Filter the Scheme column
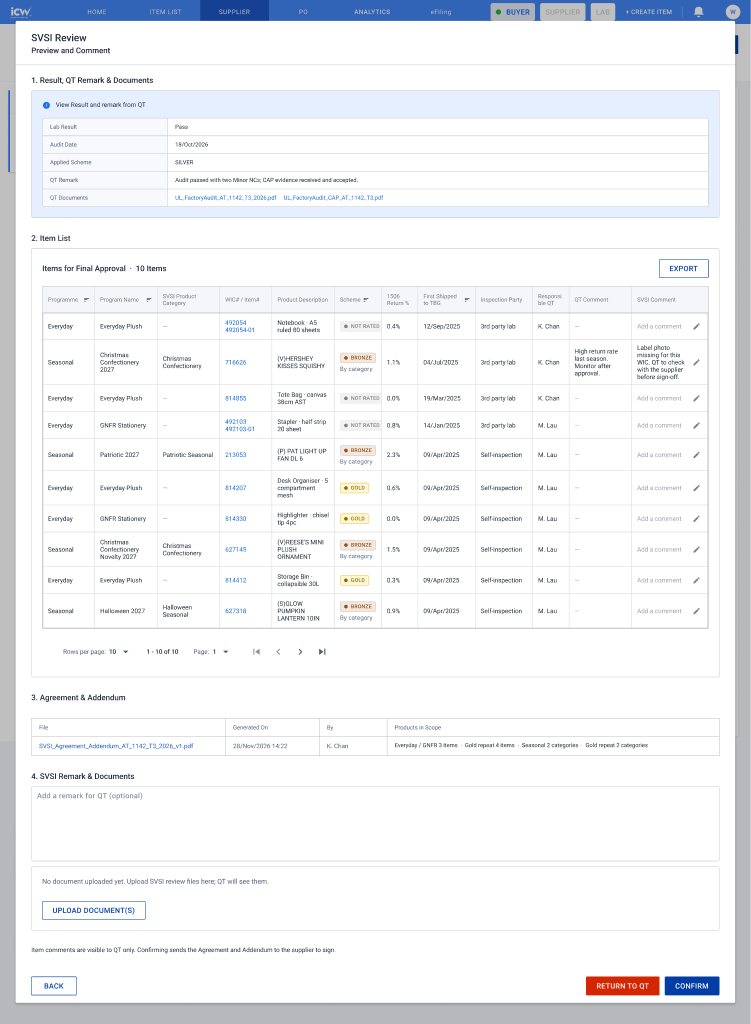The width and height of the screenshot is (751, 1024). point(366,300)
